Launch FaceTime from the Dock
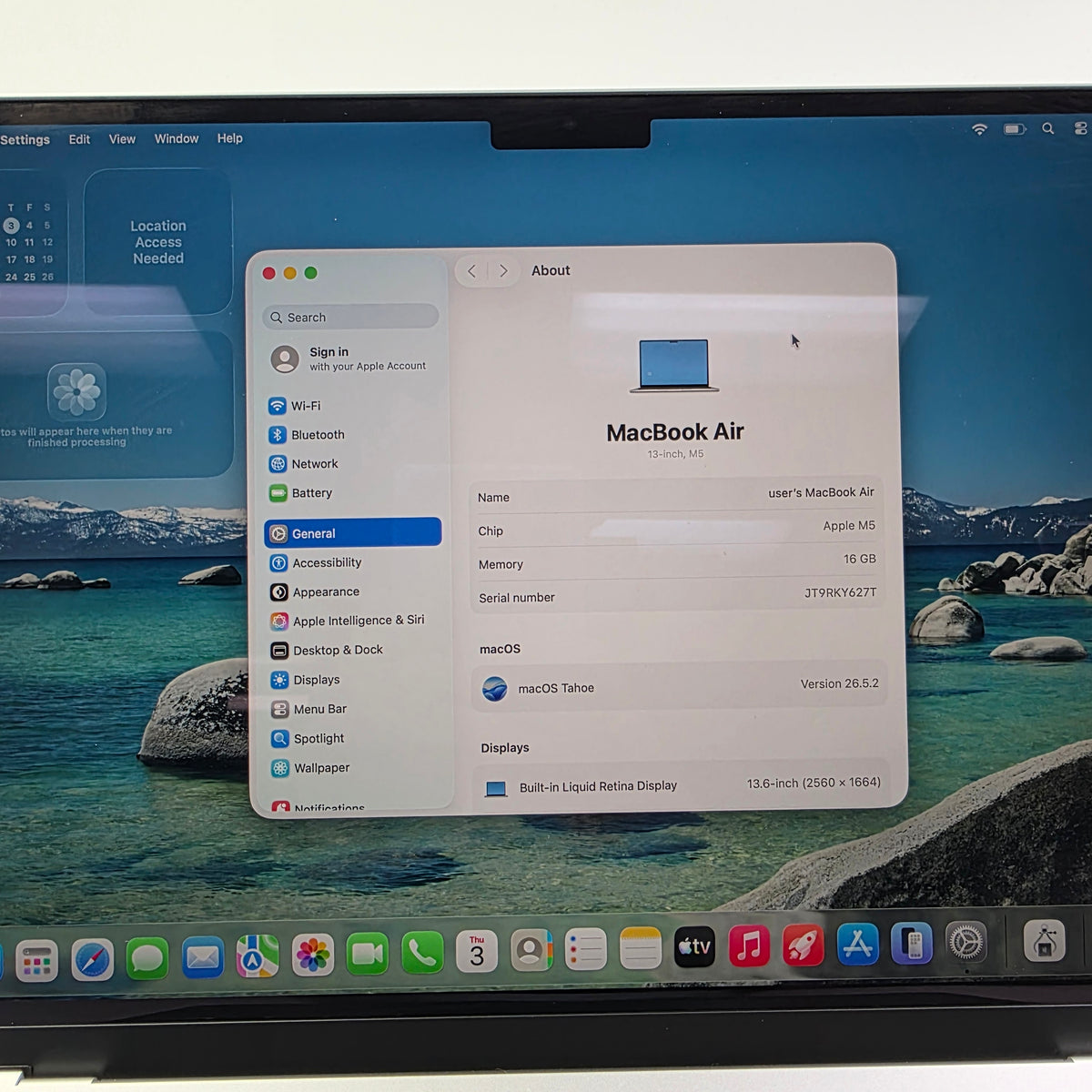 [x=367, y=955]
